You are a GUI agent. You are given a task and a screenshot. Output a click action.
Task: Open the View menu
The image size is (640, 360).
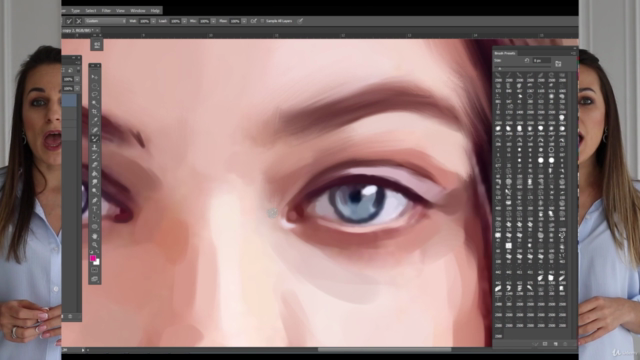[x=120, y=11]
